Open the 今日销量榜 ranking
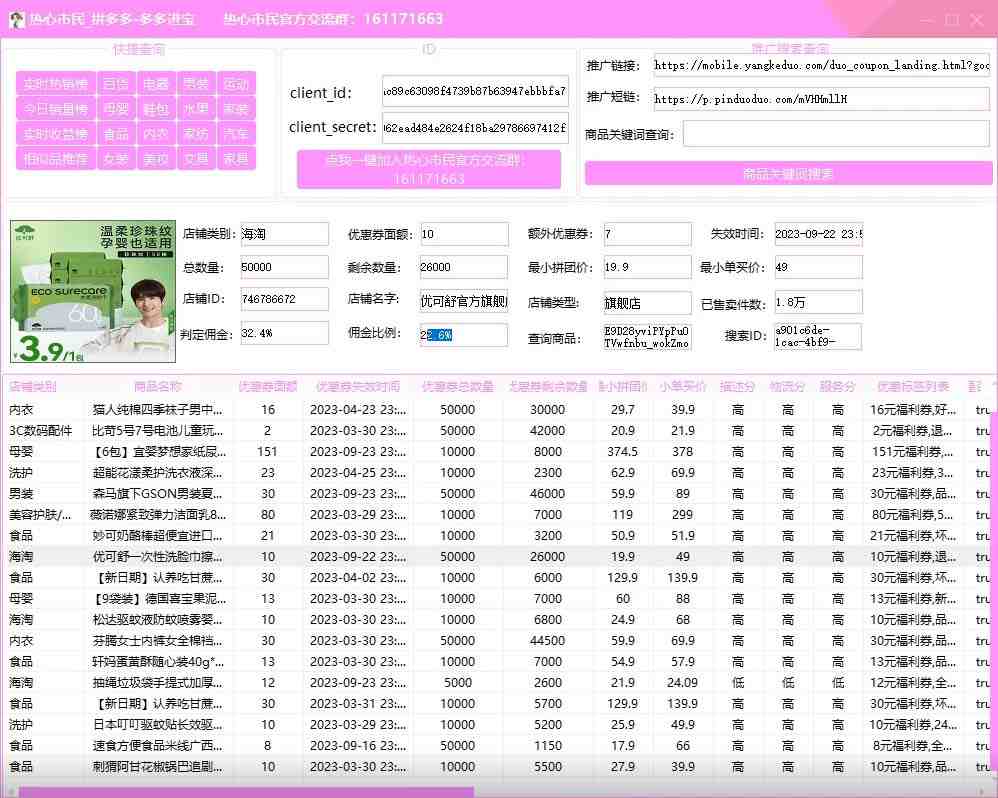 [54, 110]
